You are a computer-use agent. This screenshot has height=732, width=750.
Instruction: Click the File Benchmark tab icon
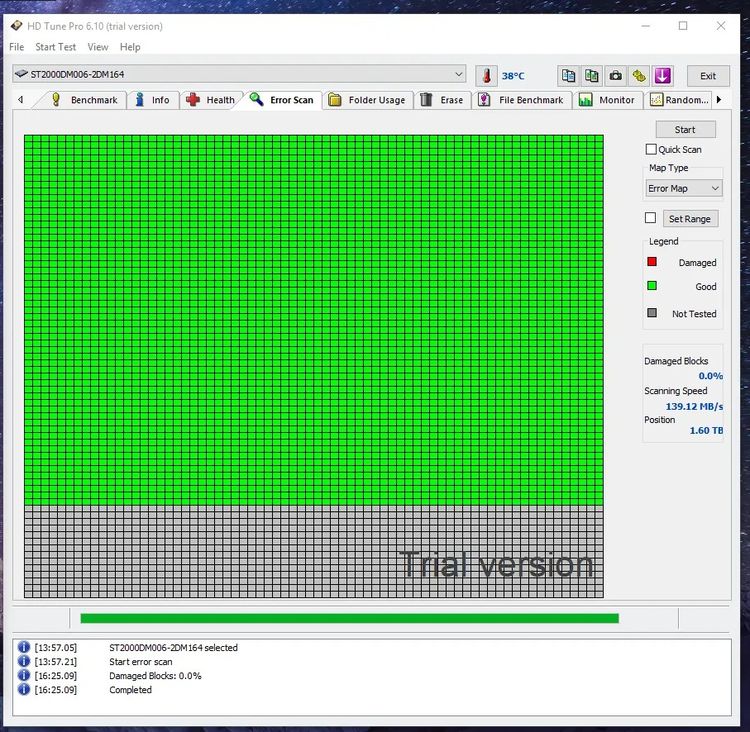[x=484, y=100]
